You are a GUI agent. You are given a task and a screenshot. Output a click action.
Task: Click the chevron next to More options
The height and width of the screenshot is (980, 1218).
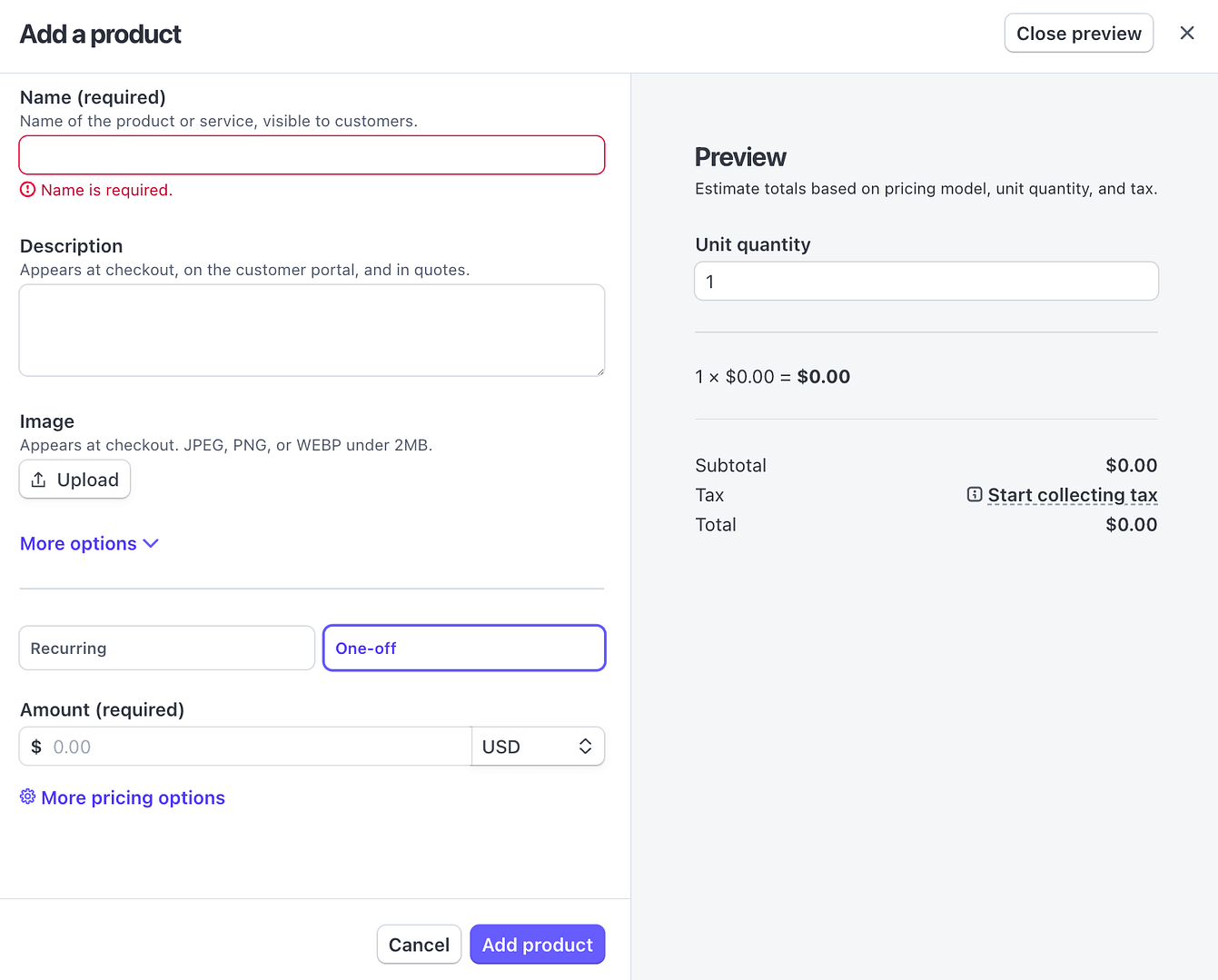[150, 543]
